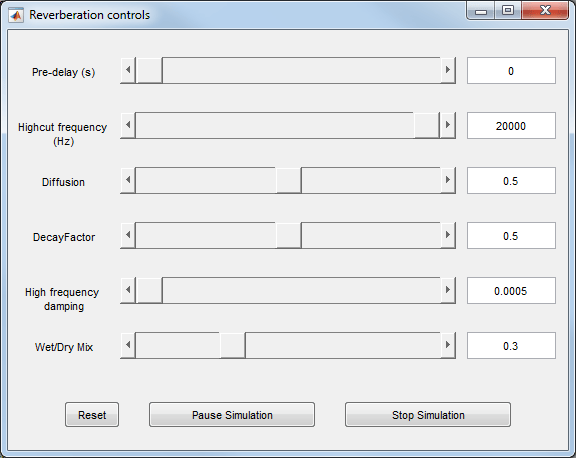The image size is (576, 458).
Task: Select the Highcut frequency value field
Action: click(511, 126)
